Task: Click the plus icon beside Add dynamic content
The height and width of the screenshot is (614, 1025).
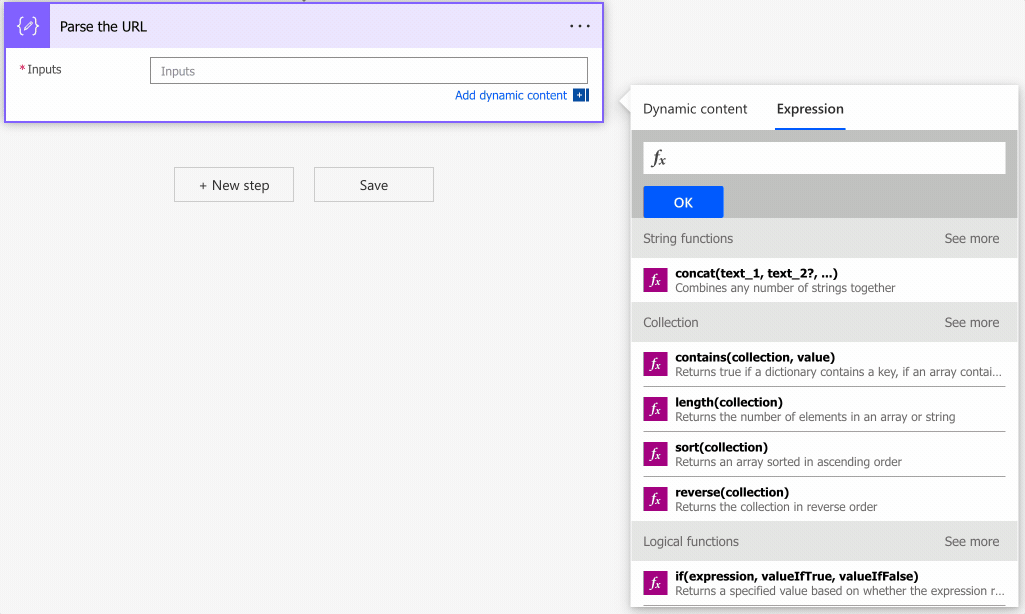Action: [580, 96]
